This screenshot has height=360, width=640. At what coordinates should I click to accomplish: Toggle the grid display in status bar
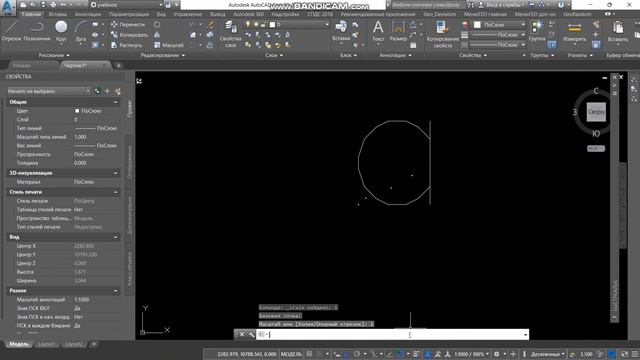[309, 354]
